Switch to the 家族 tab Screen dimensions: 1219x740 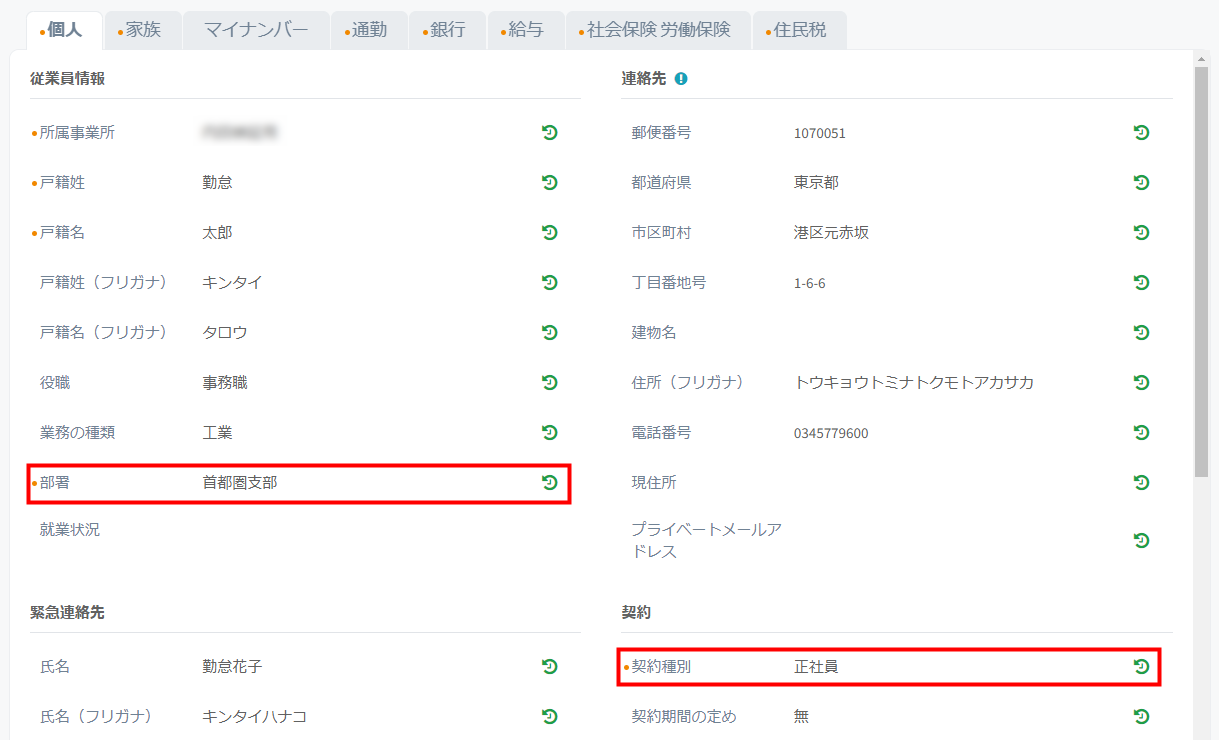click(x=143, y=30)
